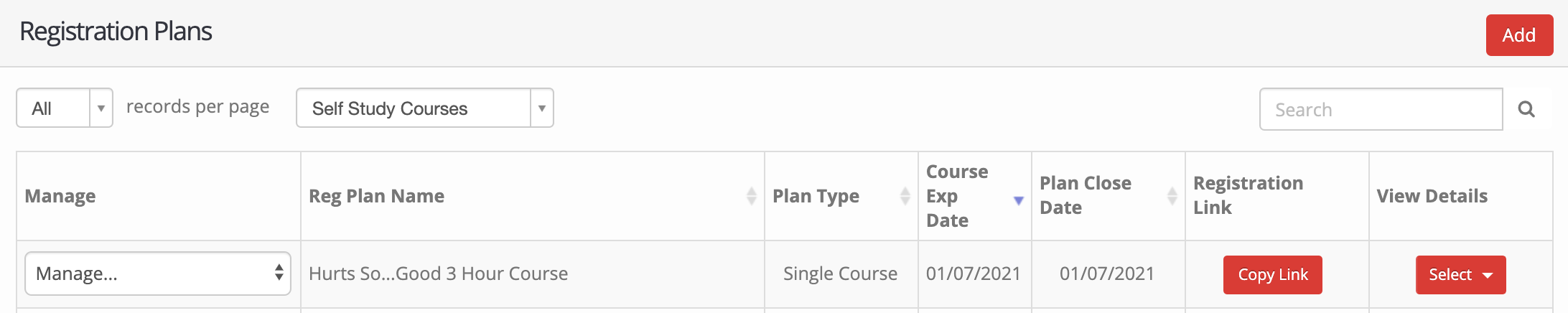Copy Link for Hurts So...Good course
This screenshot has width=1568, height=313.
(x=1272, y=275)
